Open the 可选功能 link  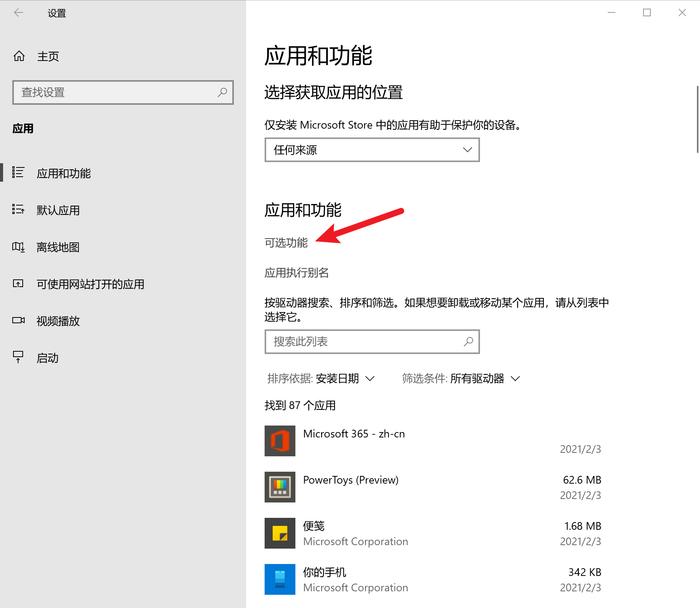[x=286, y=243]
